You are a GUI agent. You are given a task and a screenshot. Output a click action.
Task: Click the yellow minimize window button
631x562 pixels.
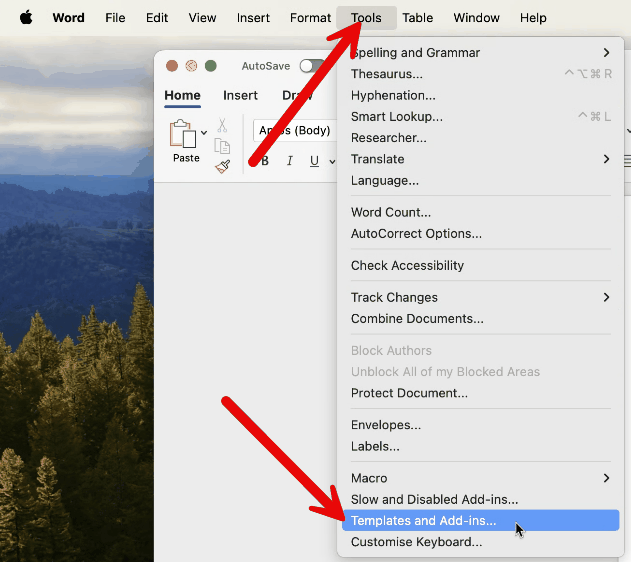192,66
